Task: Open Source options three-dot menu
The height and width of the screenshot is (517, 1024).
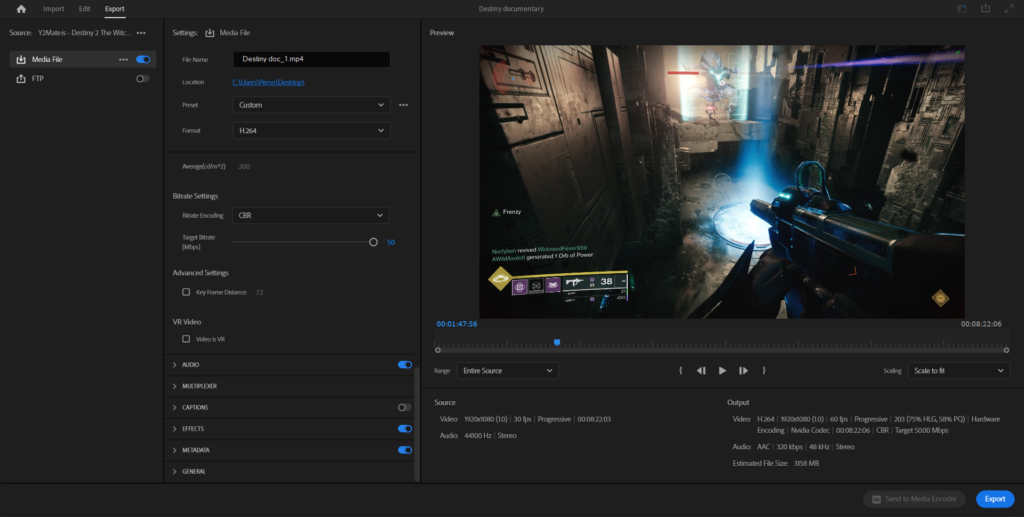Action: (141, 33)
